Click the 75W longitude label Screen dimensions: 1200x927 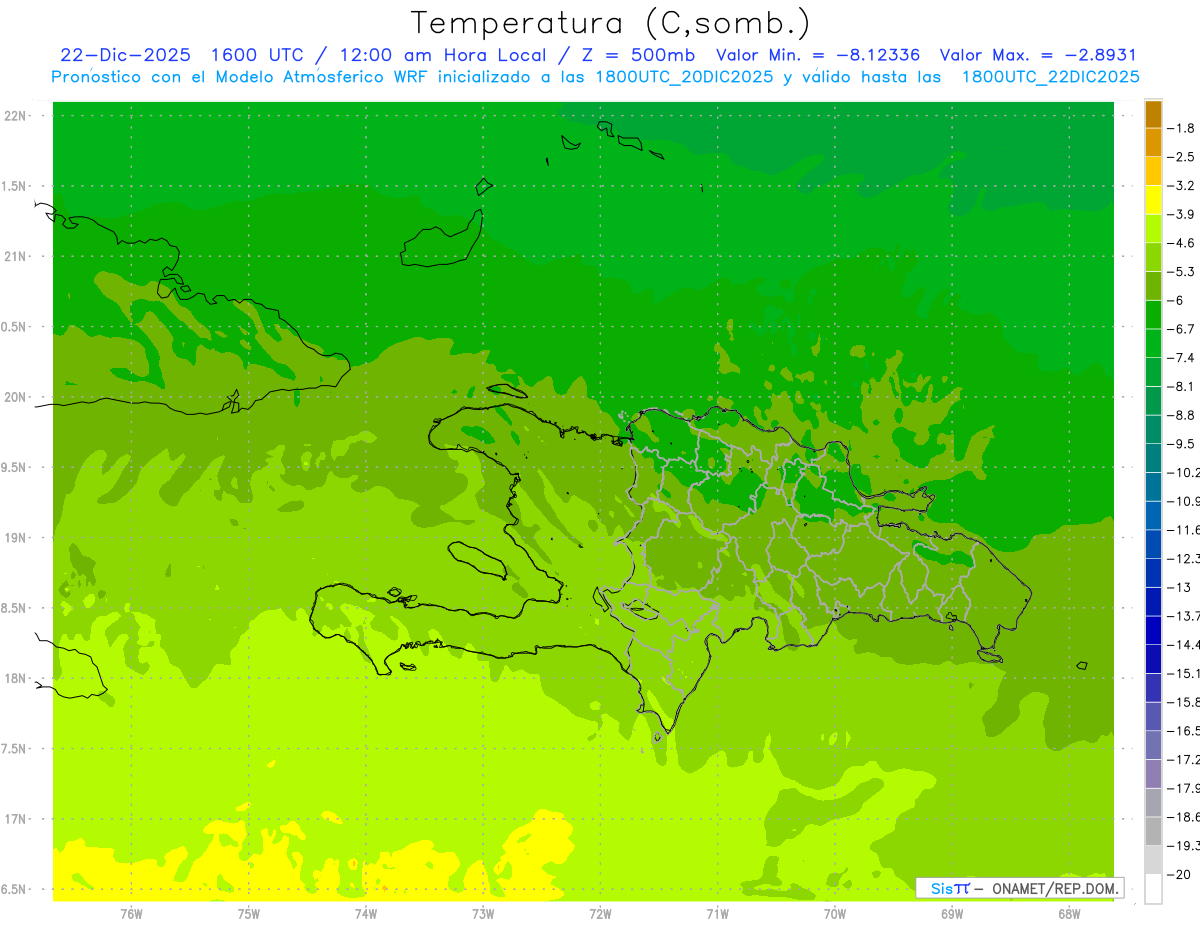pyautogui.click(x=248, y=913)
